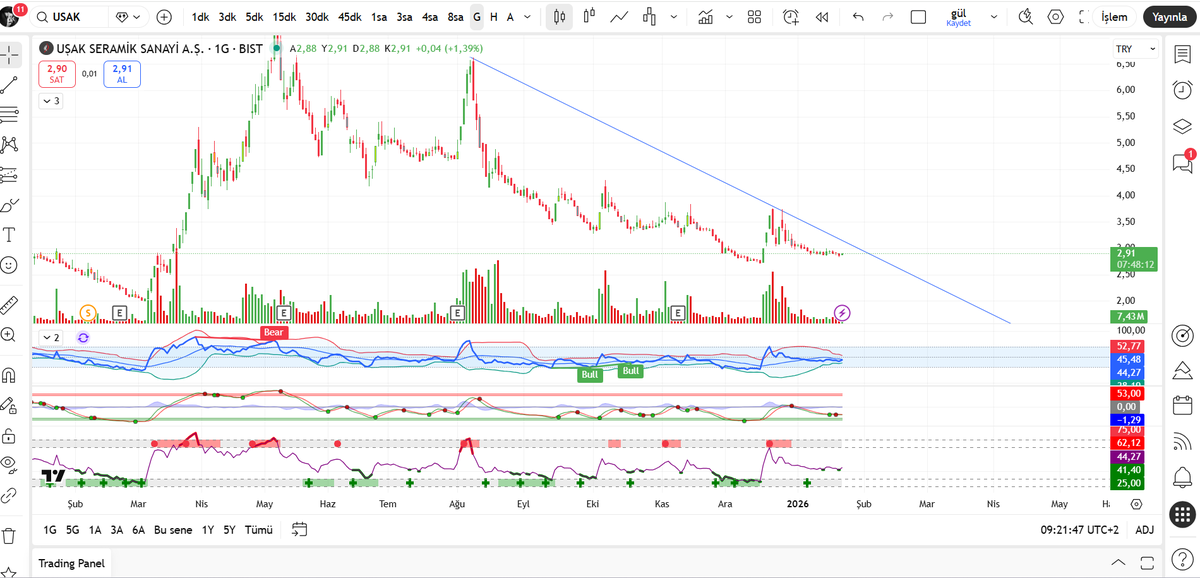The width and height of the screenshot is (1200, 578).
Task: Open chats panel with notification badge
Action: (1183, 162)
